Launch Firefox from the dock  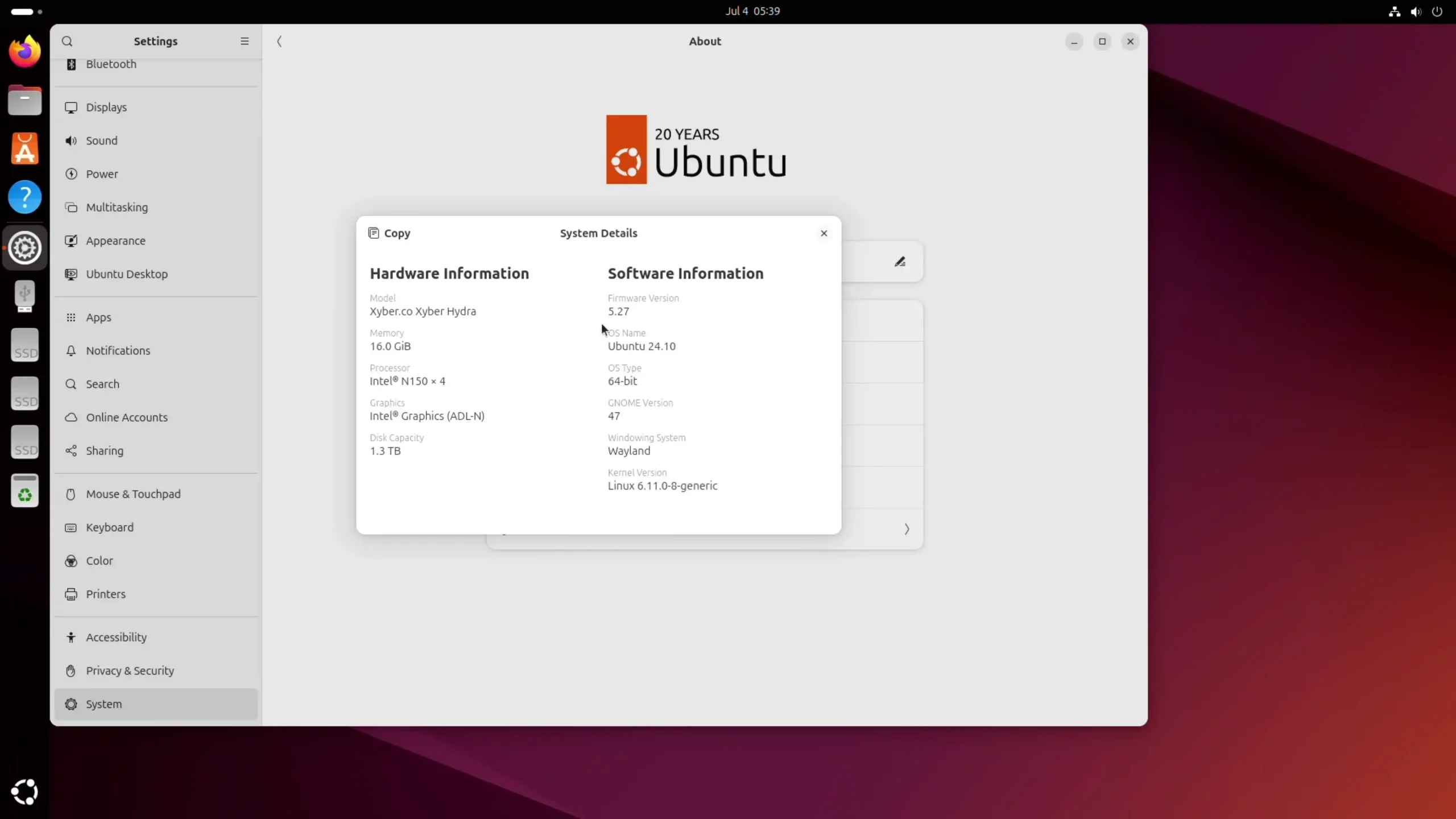pyautogui.click(x=24, y=52)
